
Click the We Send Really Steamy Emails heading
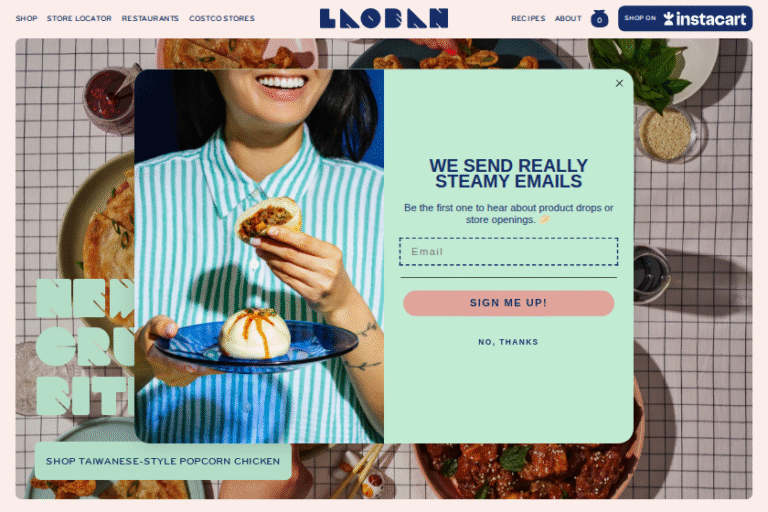pyautogui.click(x=508, y=173)
